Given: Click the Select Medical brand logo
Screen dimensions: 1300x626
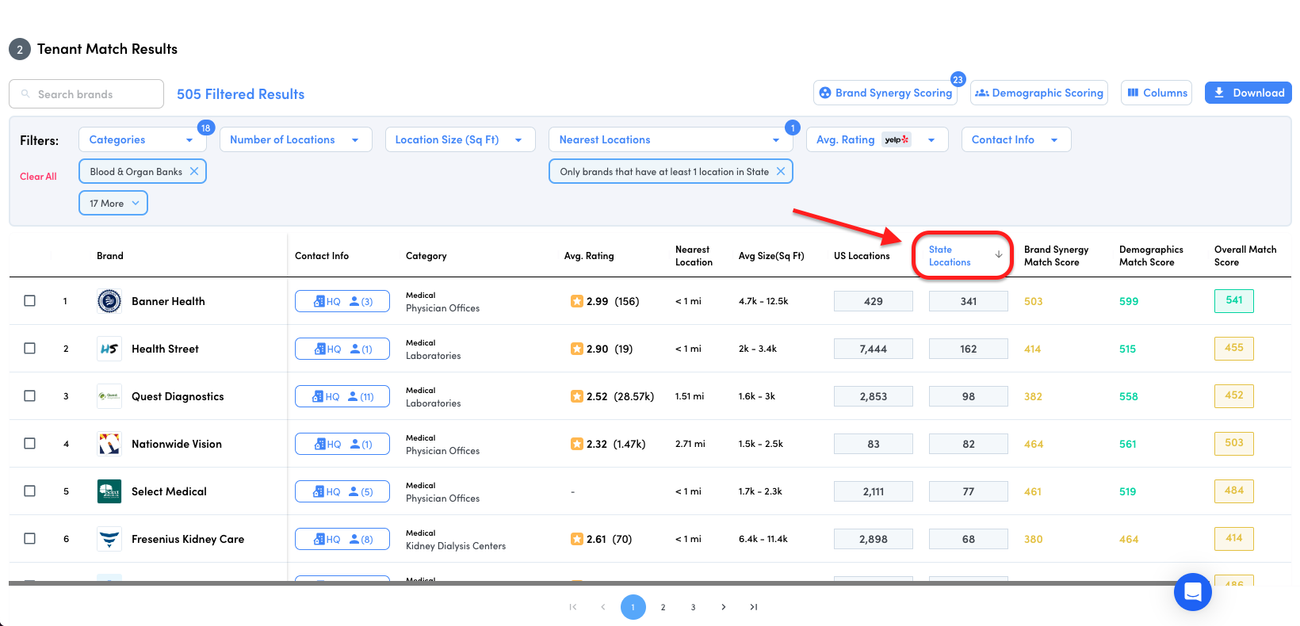Looking at the screenshot, I should (109, 491).
